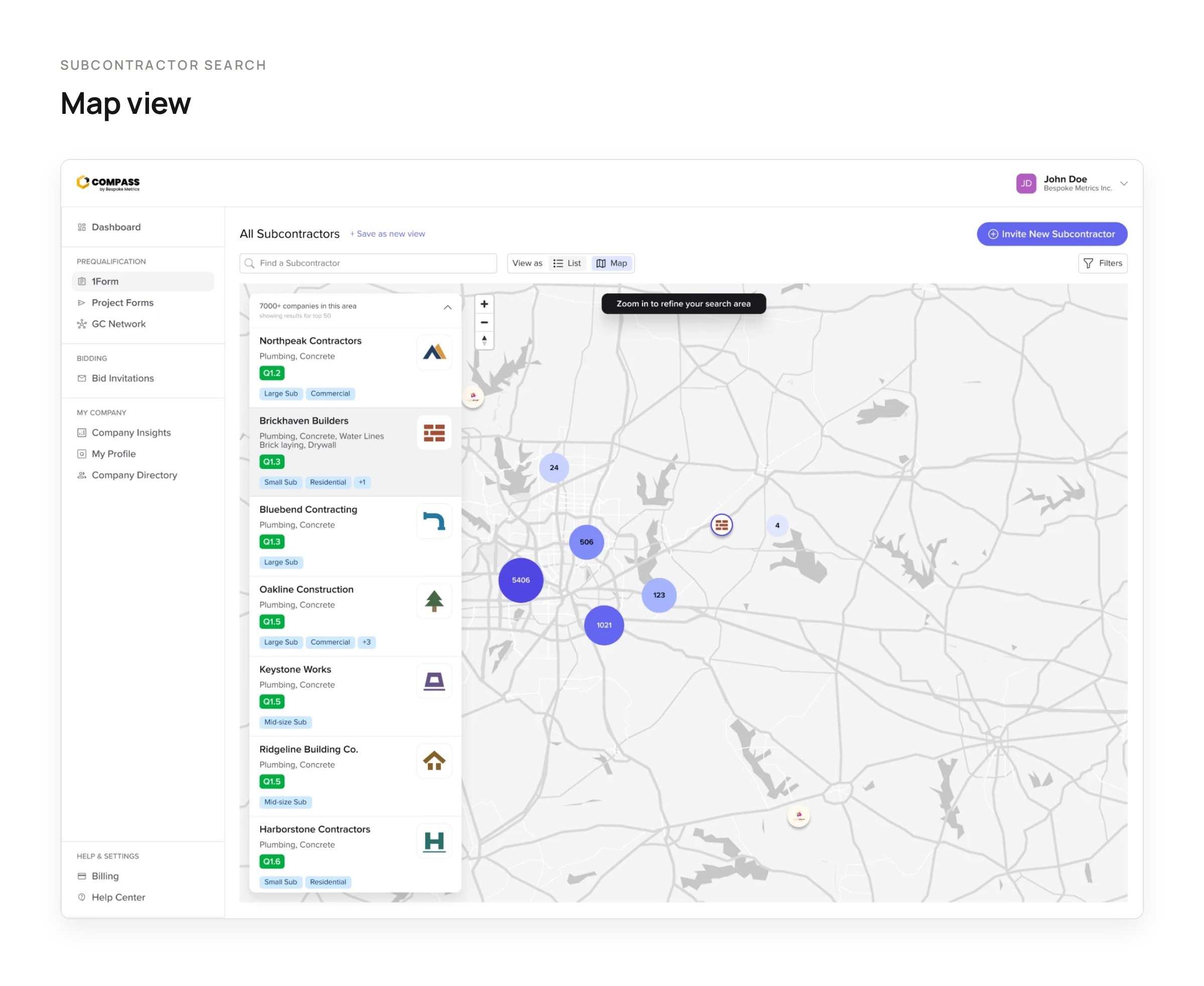Click the Oakline Construction tree logo
Screen dimensions: 1204x986
pos(434,601)
